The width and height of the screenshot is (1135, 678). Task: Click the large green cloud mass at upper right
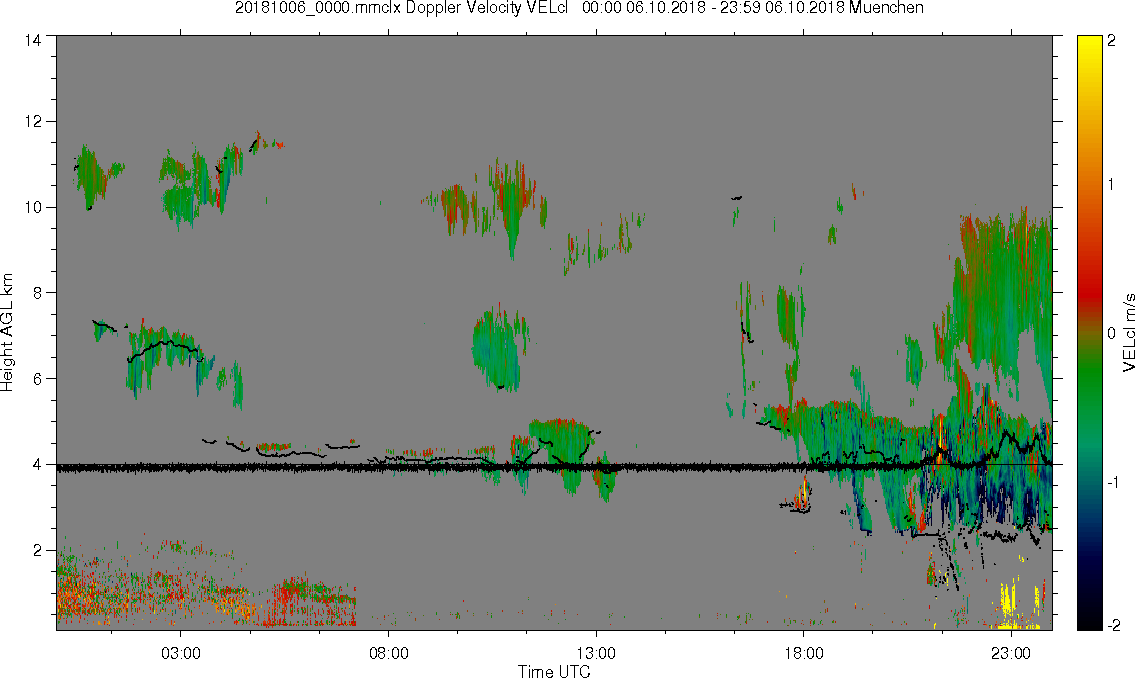[x=1003, y=297]
